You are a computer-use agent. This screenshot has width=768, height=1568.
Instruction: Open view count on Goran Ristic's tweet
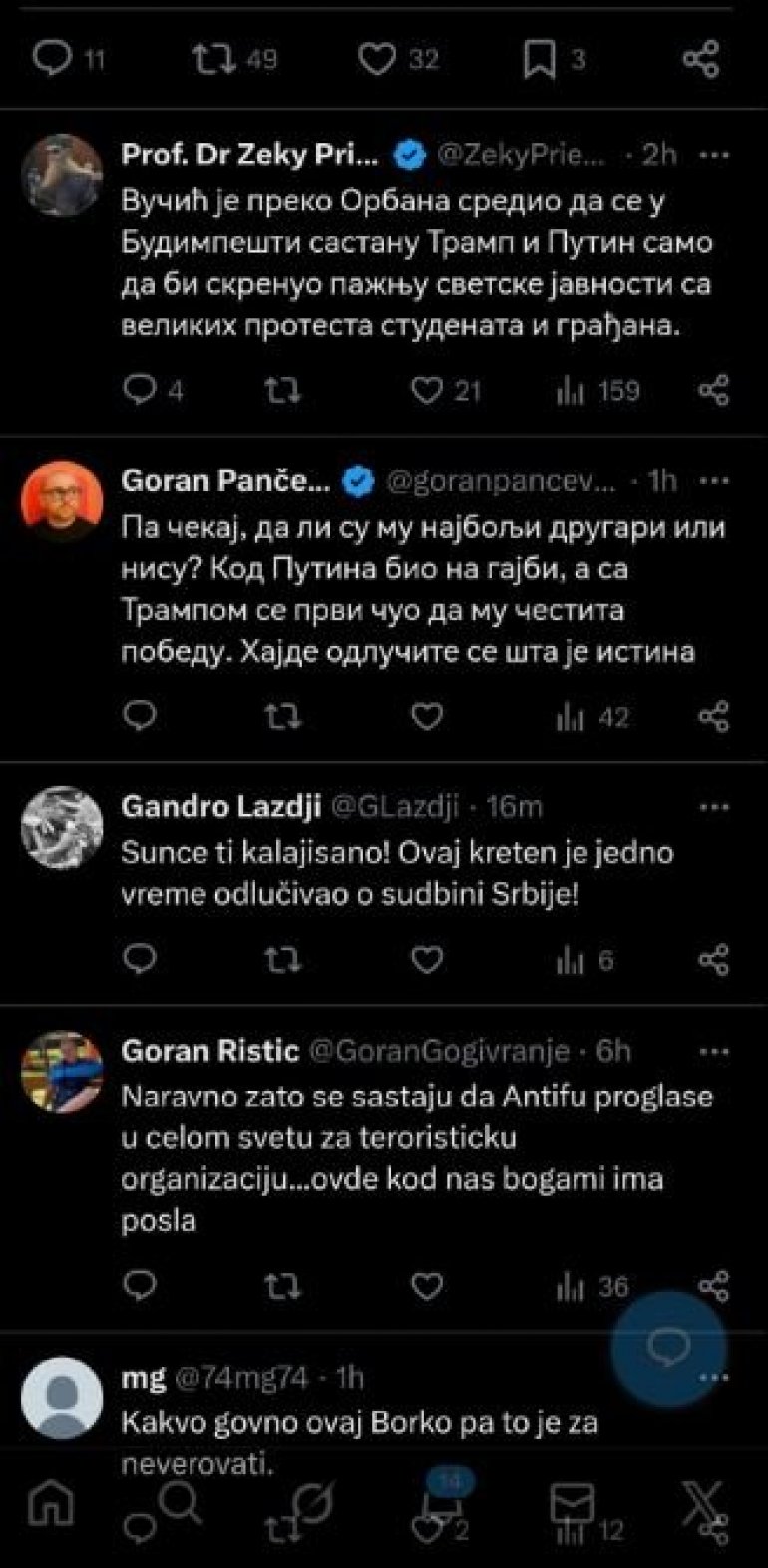(x=568, y=1287)
